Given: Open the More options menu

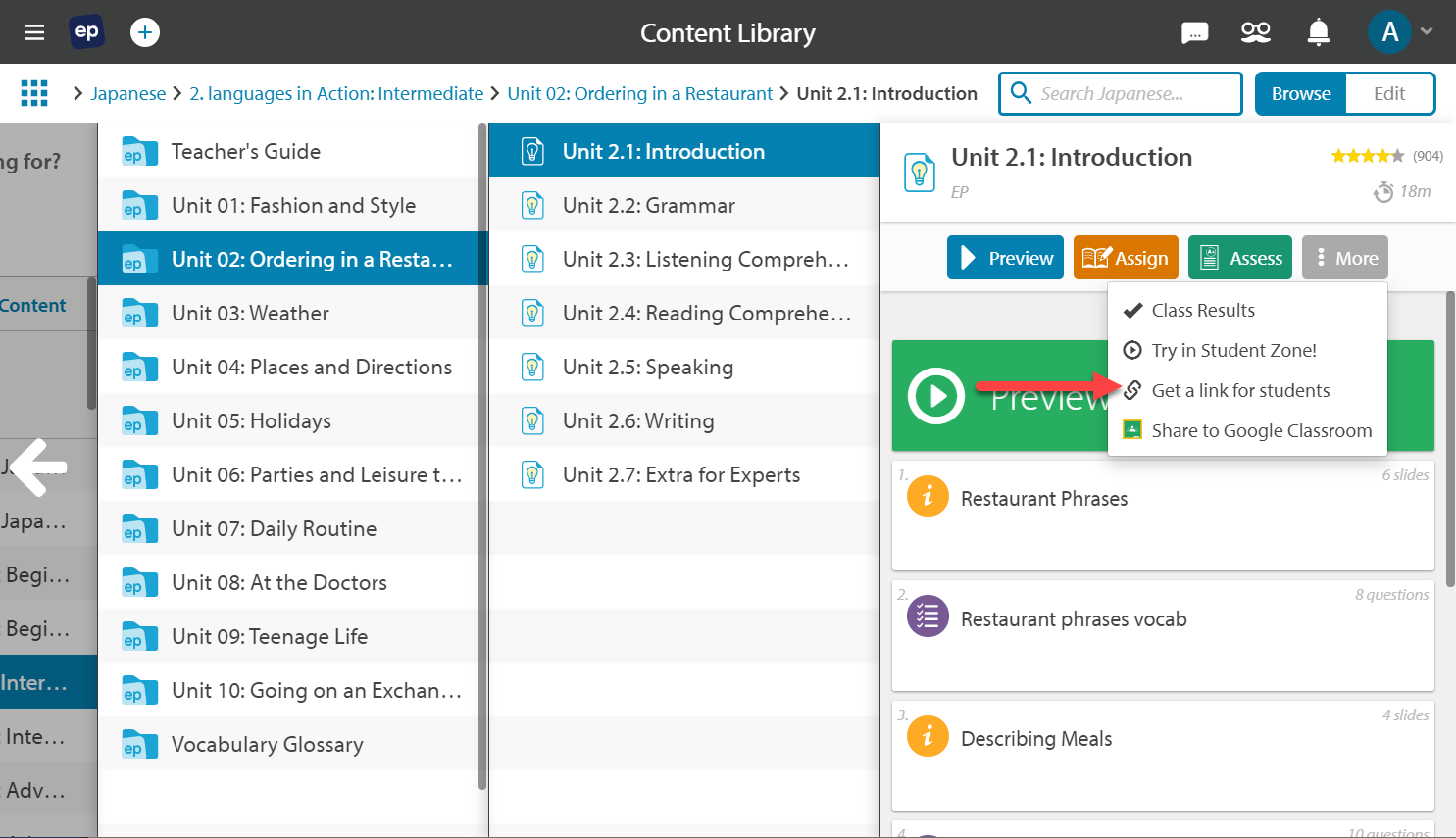Looking at the screenshot, I should point(1344,257).
